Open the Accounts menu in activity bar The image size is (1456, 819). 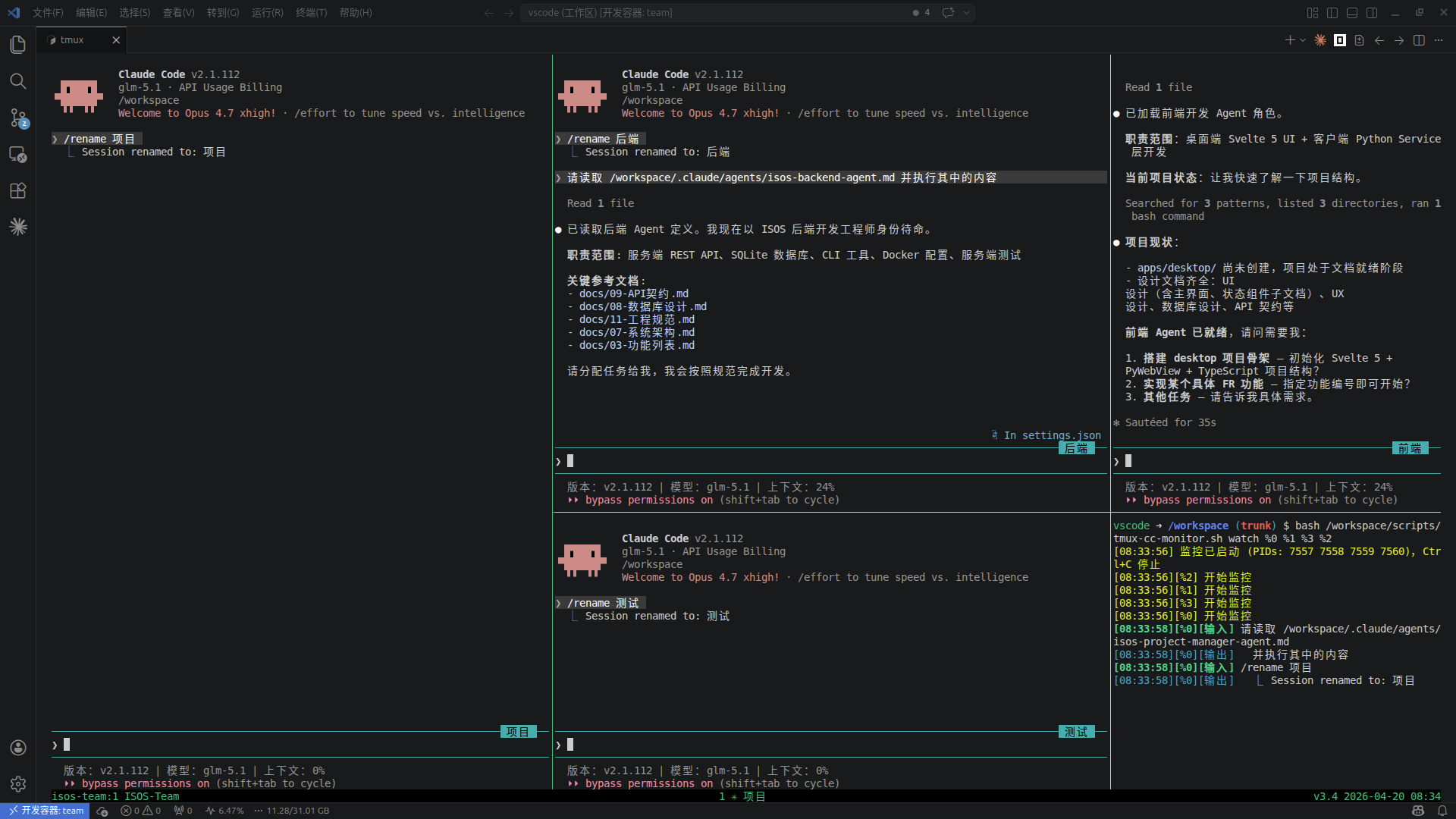pyautogui.click(x=18, y=748)
